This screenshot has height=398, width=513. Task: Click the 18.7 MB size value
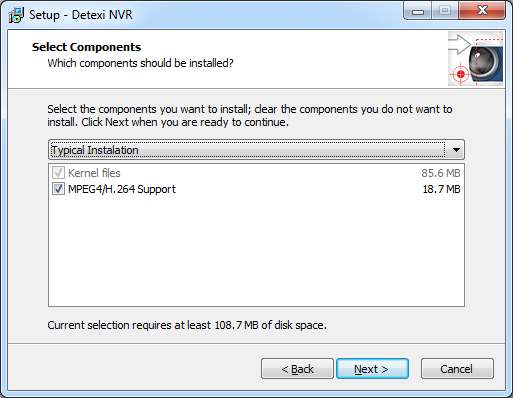(441, 189)
